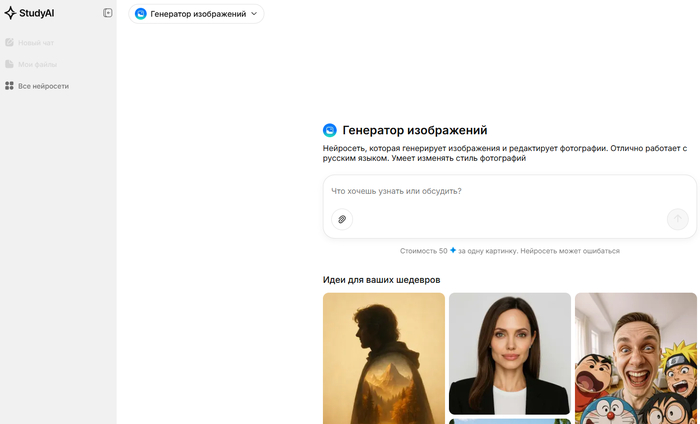This screenshot has height=424, width=700.
Task: Click the Новый чат pencil icon
Action: click(x=9, y=42)
